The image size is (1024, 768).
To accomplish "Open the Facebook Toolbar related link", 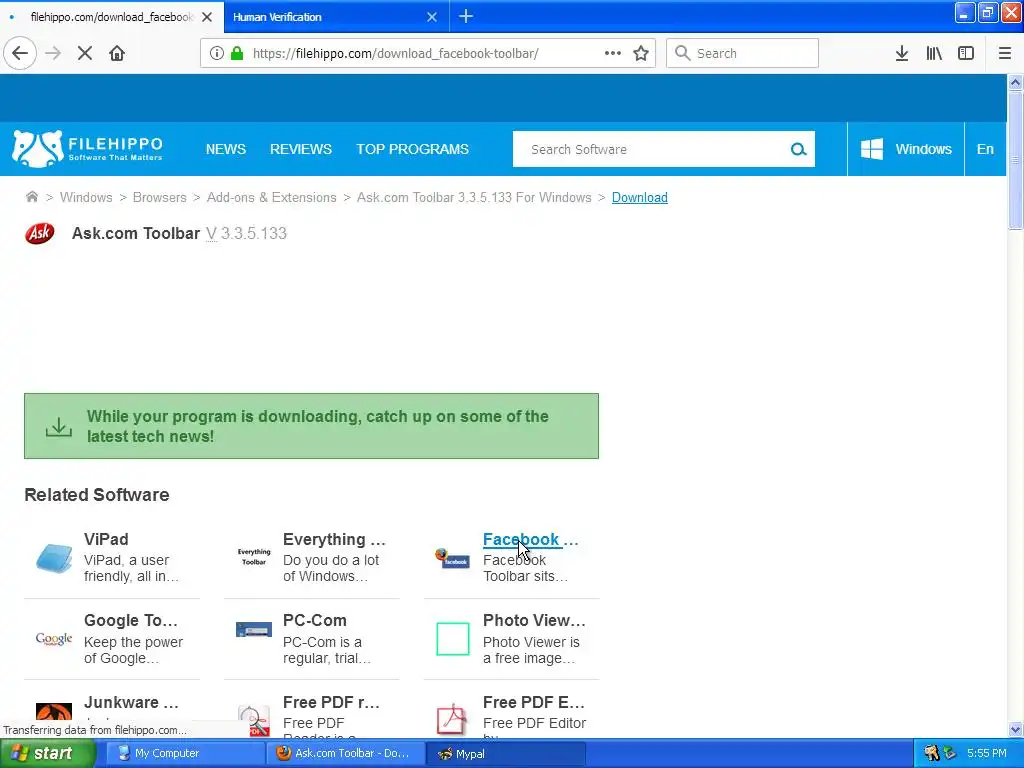I will [530, 539].
